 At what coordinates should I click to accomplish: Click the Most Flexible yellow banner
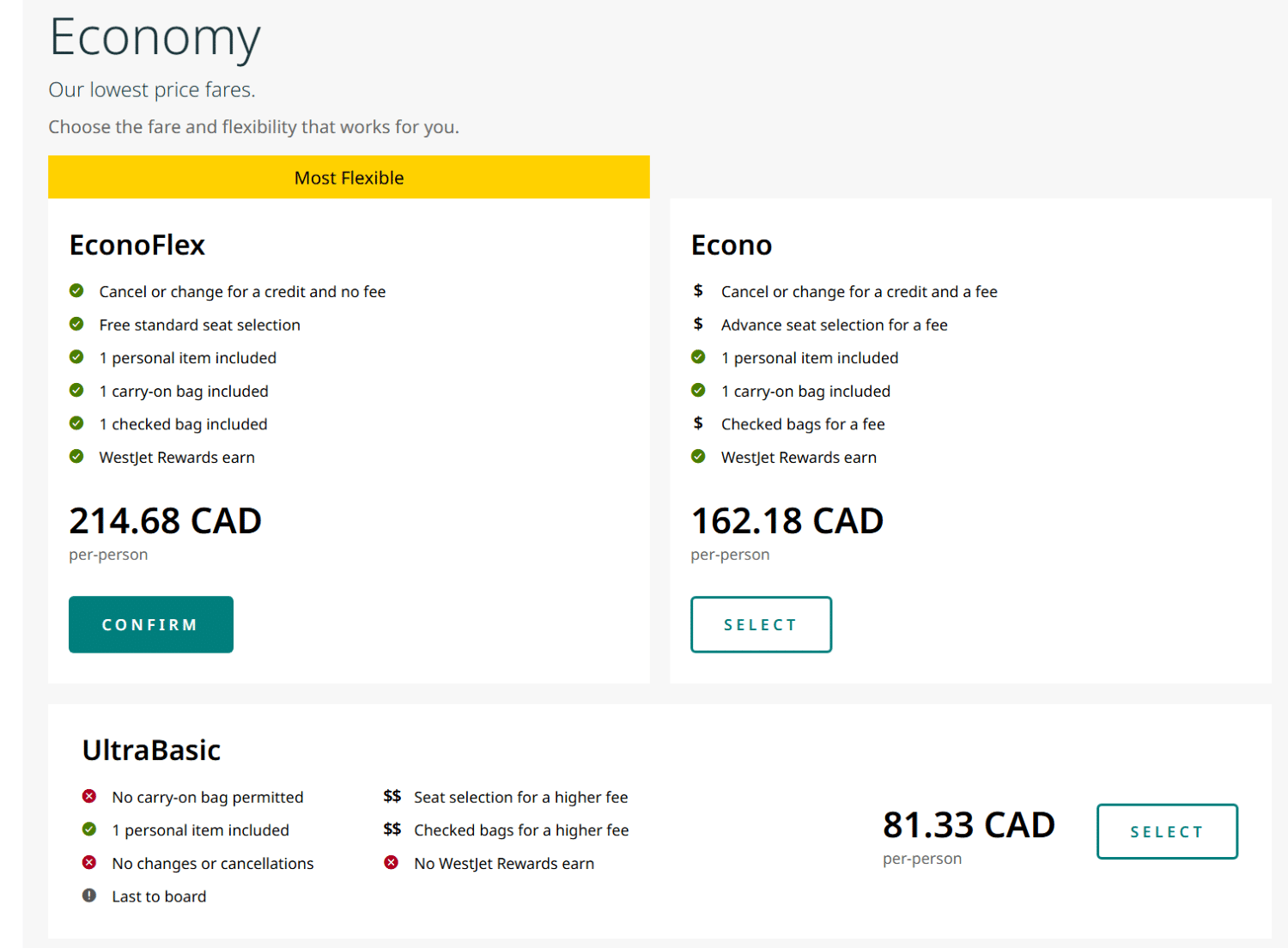(x=349, y=177)
